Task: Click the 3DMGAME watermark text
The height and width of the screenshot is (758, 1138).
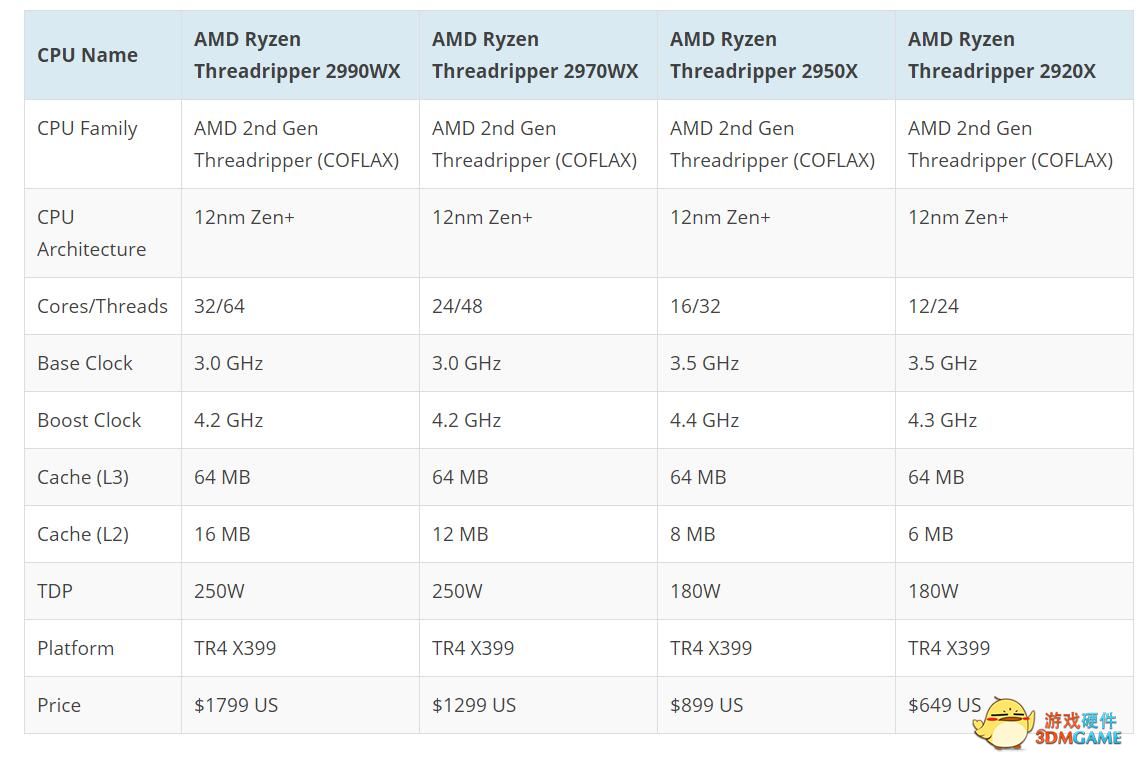Action: 1079,729
